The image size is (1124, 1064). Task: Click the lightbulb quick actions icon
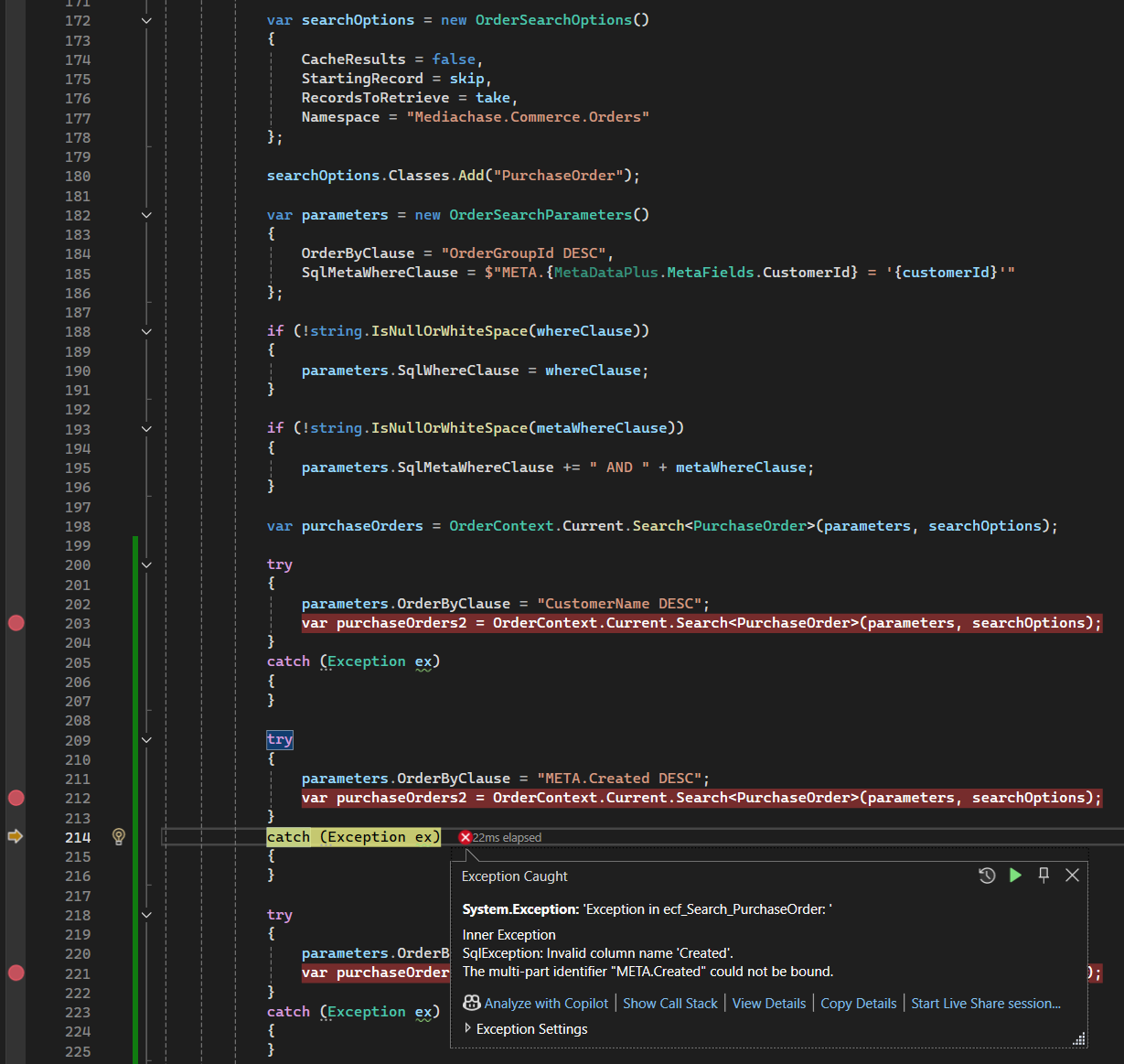pyautogui.click(x=119, y=836)
